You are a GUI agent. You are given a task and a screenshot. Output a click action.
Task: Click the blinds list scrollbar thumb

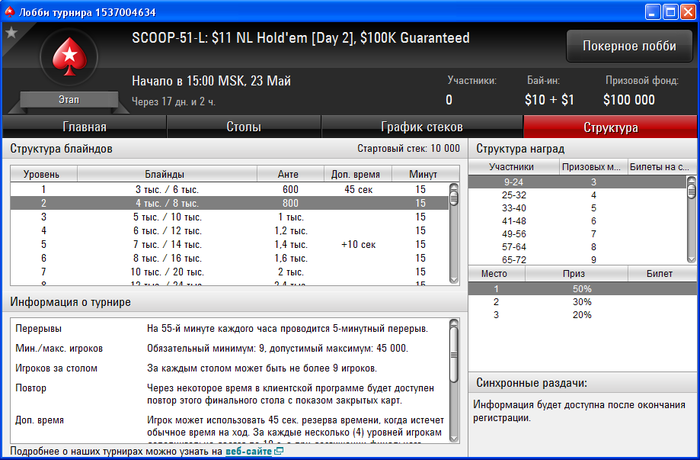[454, 198]
